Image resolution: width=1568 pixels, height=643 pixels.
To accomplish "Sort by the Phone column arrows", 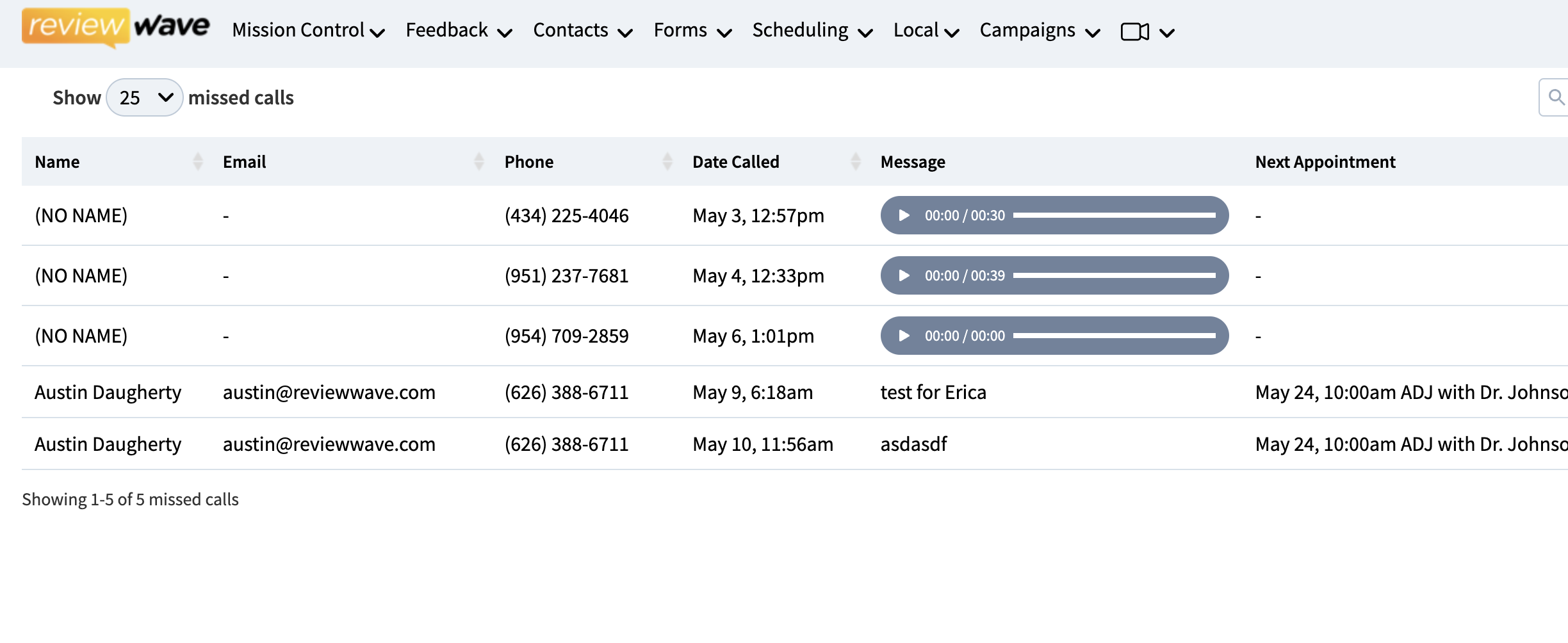I will 667,161.
